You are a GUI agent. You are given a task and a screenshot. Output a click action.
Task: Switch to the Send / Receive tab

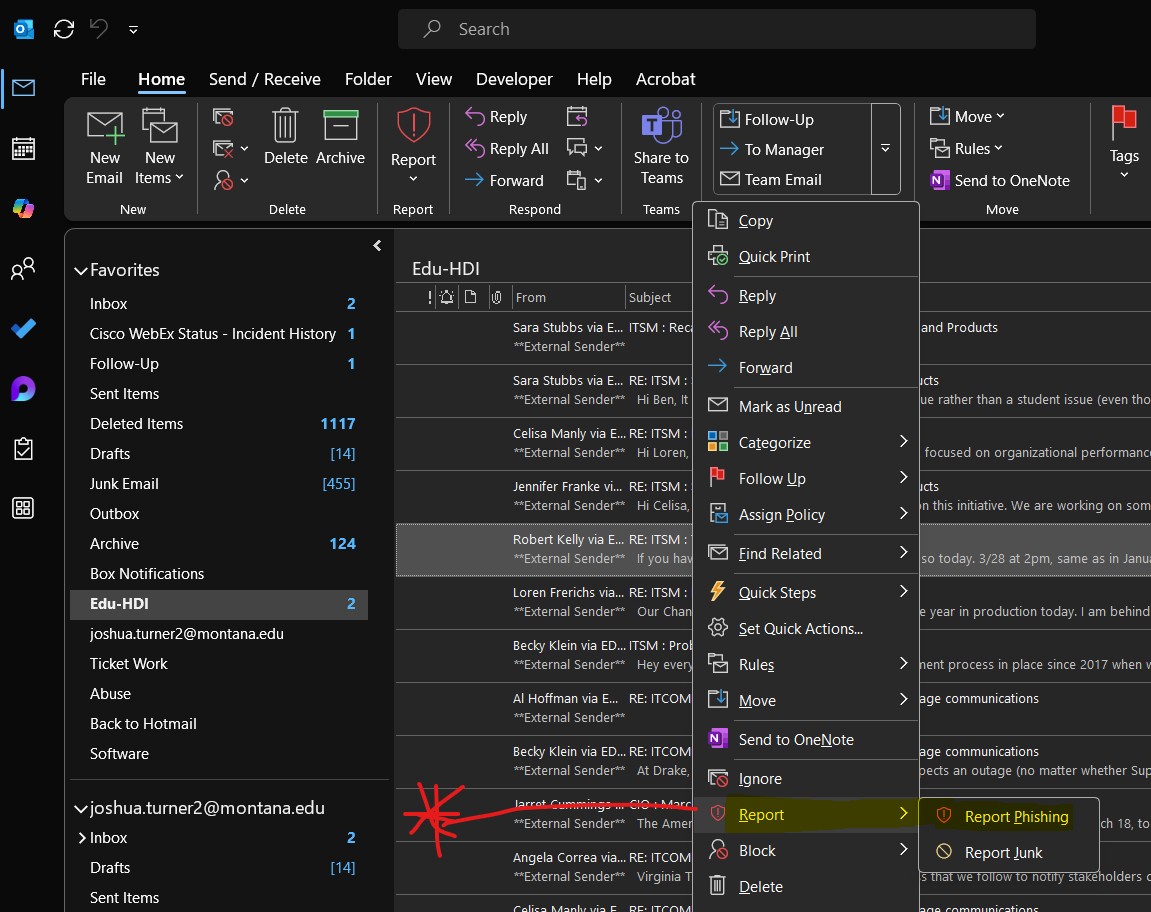[x=264, y=79]
